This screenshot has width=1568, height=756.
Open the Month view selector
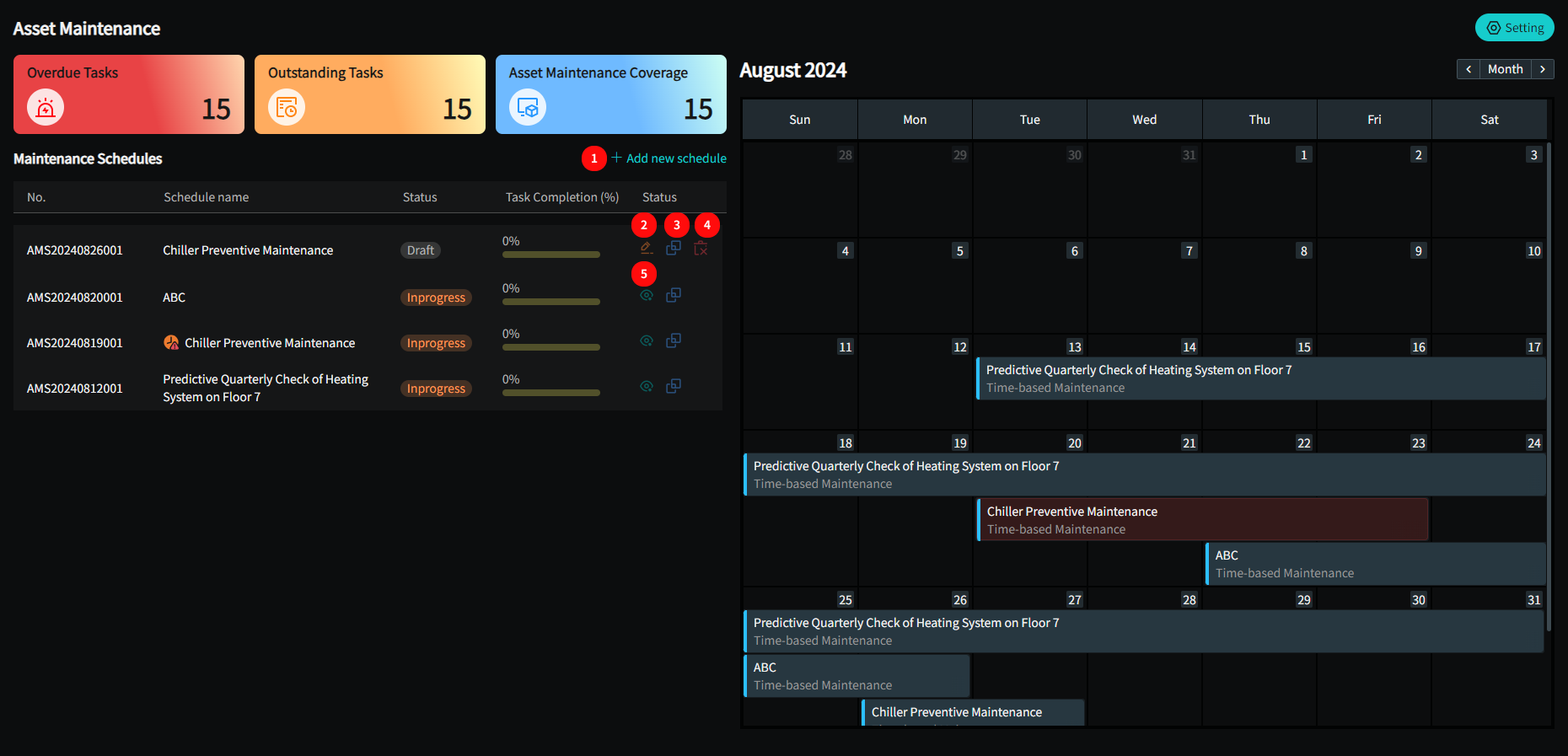1506,69
